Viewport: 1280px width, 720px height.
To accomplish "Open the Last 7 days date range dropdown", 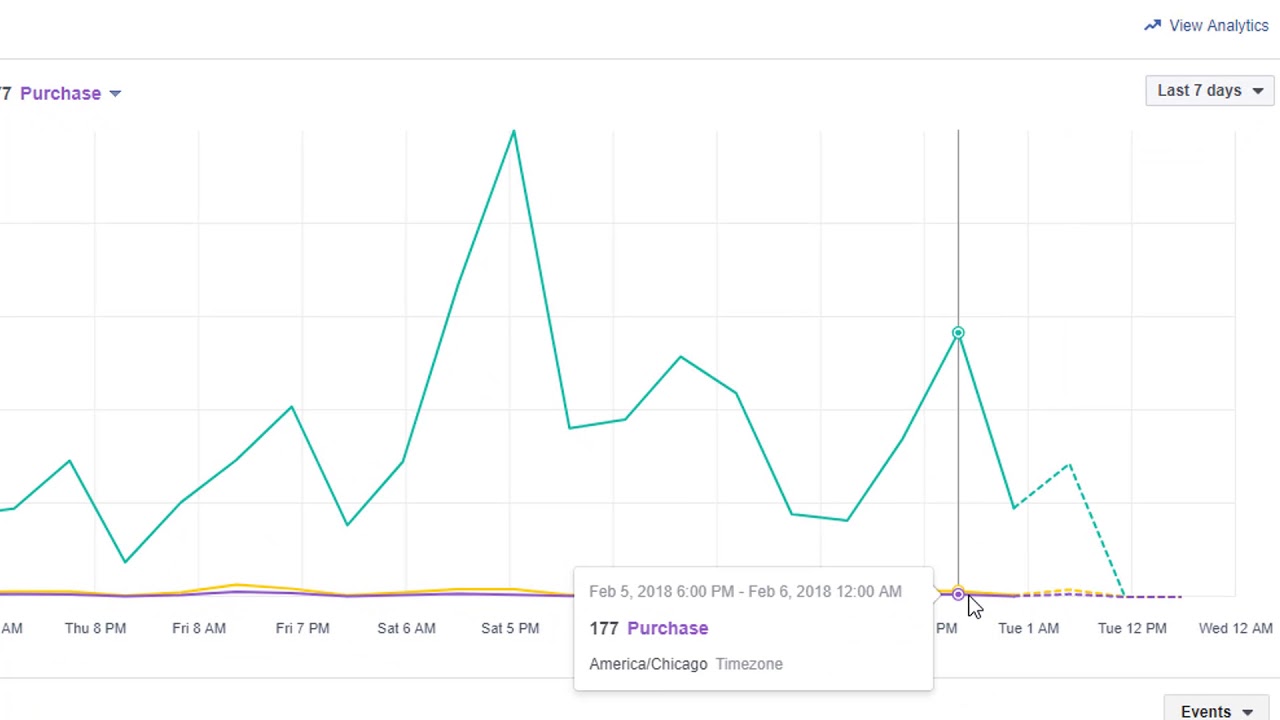I will 1209,91.
